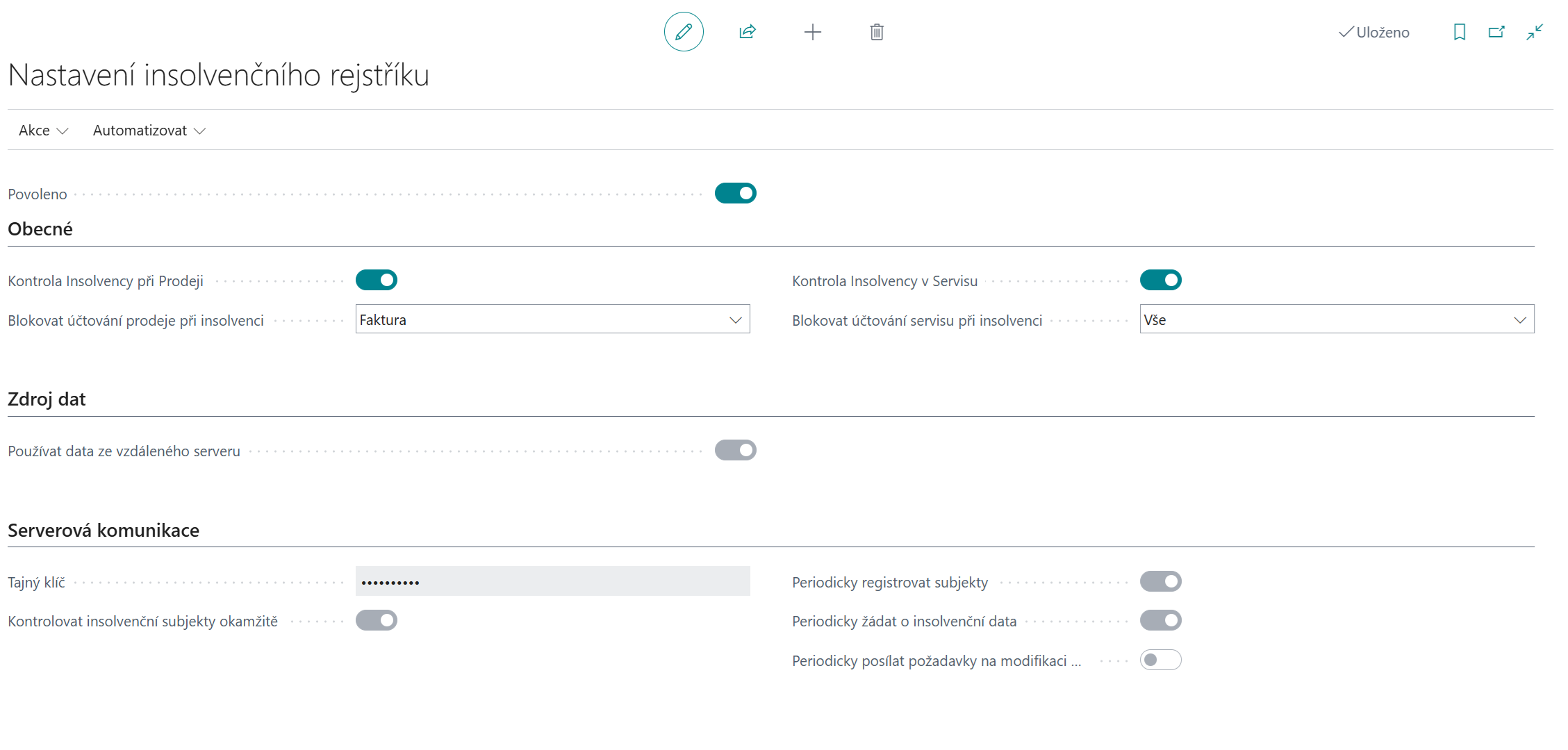Screen dimensions: 1568x750
Task: Click the Tajný klíč password field
Action: pos(552,581)
